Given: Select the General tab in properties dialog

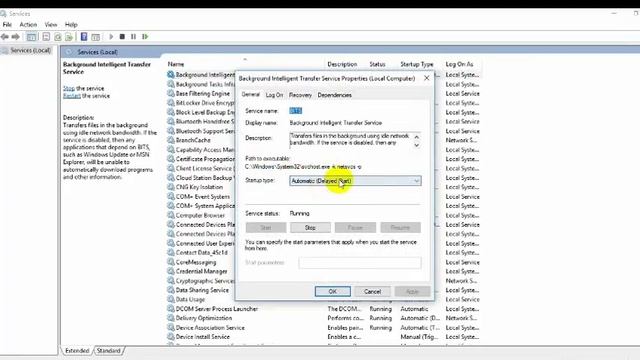Looking at the screenshot, I should pos(251,94).
